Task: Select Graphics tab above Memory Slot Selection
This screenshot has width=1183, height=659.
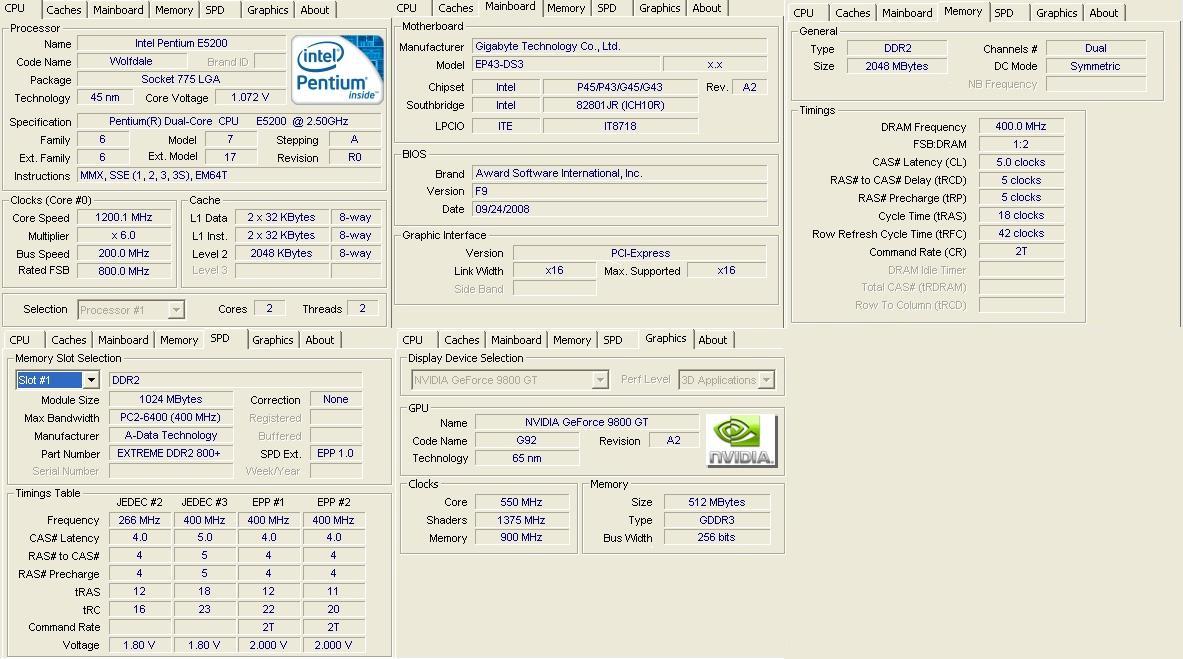Action: coord(272,340)
